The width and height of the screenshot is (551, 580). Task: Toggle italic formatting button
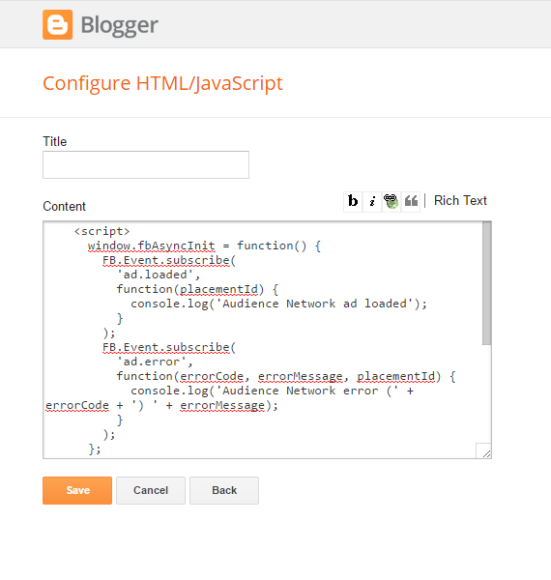(372, 201)
